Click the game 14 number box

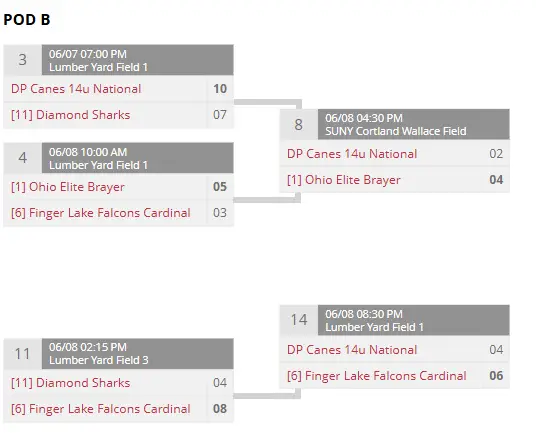[298, 320]
